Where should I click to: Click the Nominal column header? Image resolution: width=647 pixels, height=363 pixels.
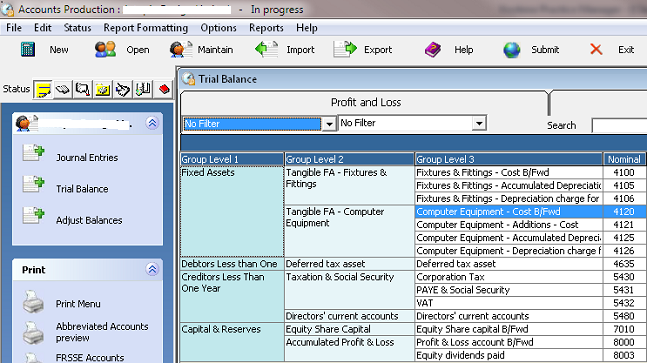[x=625, y=159]
